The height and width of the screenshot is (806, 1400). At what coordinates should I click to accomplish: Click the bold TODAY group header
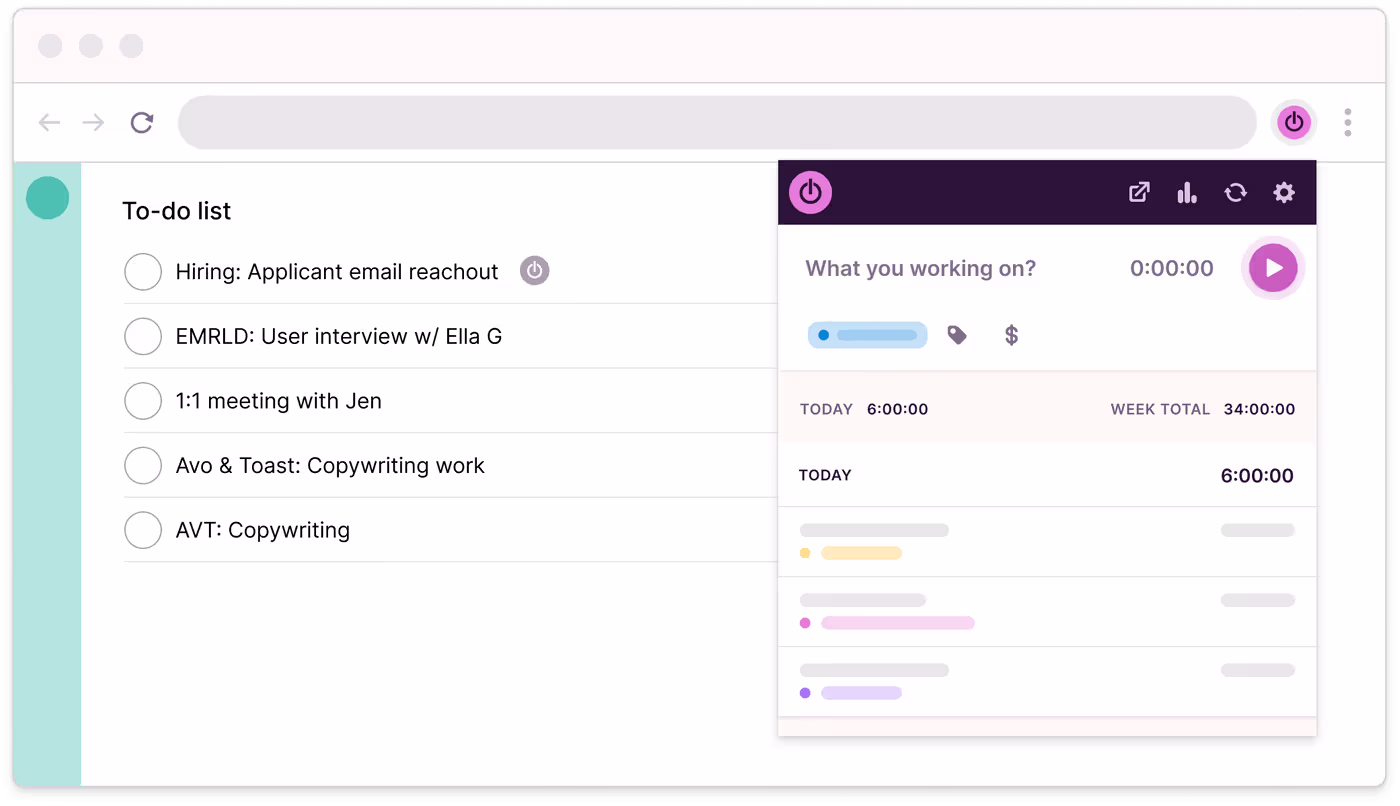(x=825, y=475)
